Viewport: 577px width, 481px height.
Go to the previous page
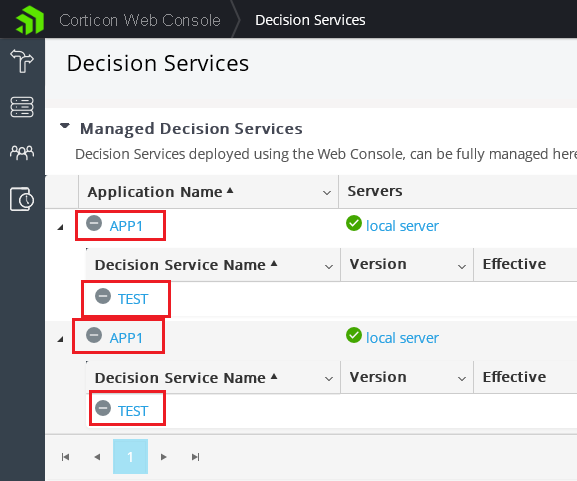[97, 457]
